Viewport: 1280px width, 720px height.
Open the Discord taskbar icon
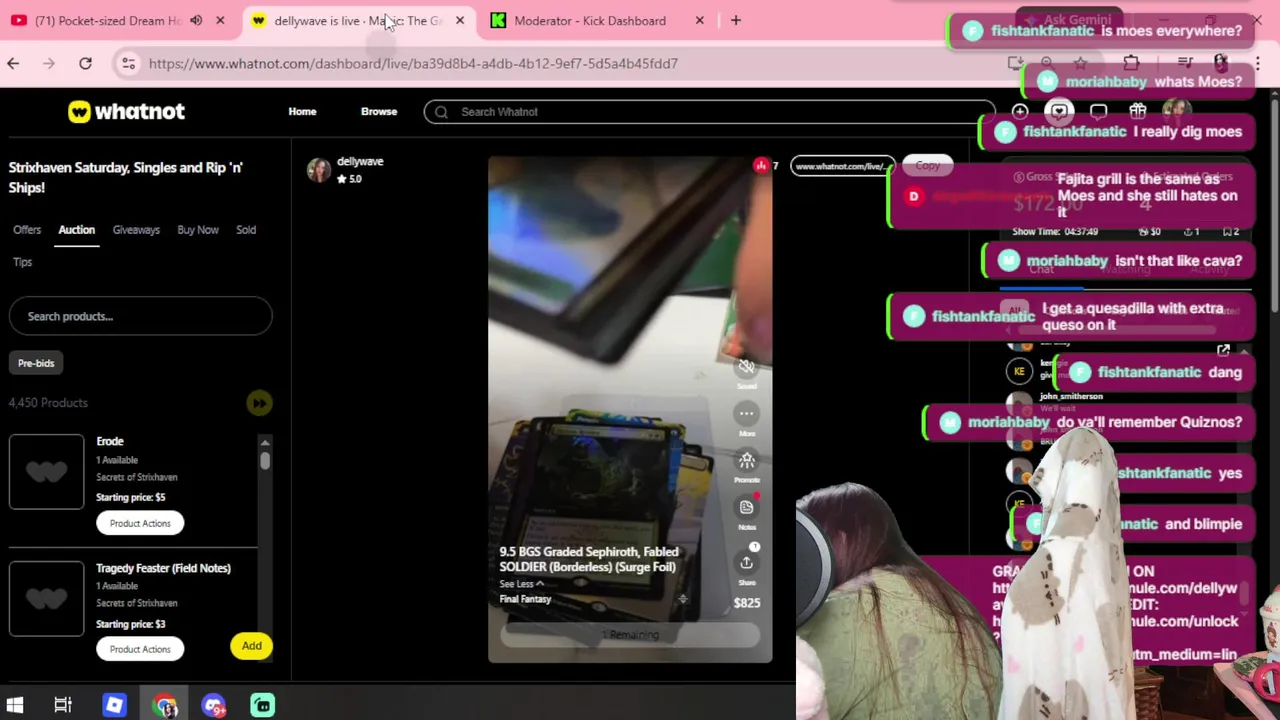(x=214, y=706)
